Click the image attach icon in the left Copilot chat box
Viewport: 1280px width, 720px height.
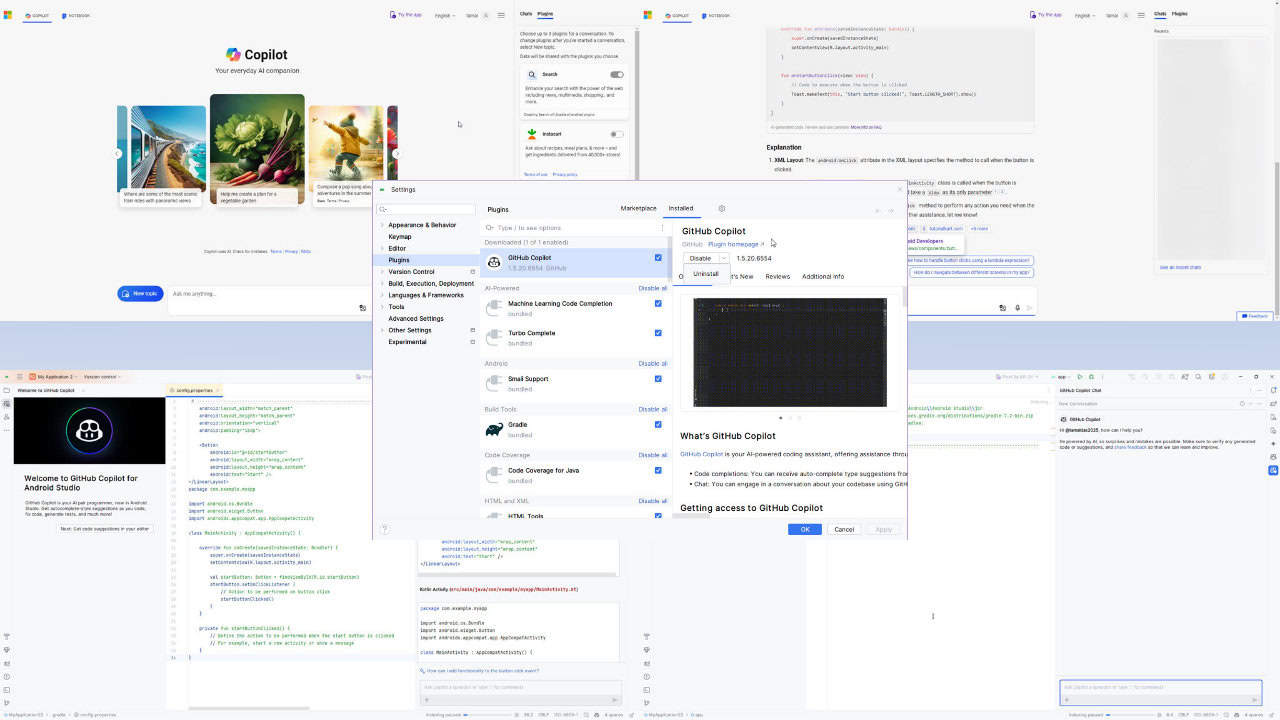363,308
